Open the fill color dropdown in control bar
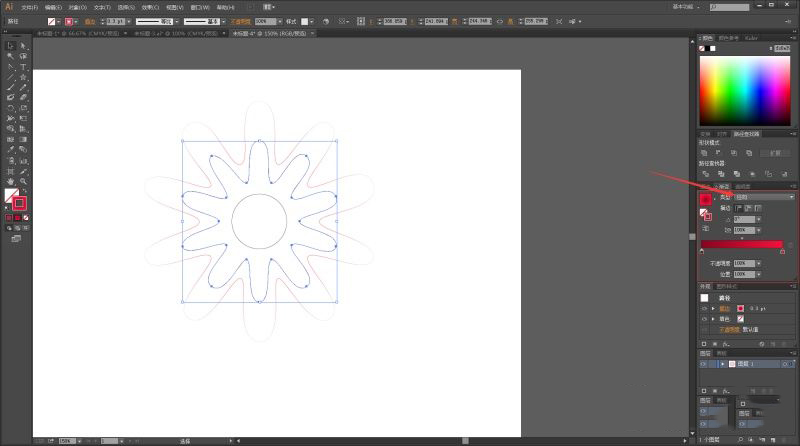The height and width of the screenshot is (446, 800). pos(59,21)
